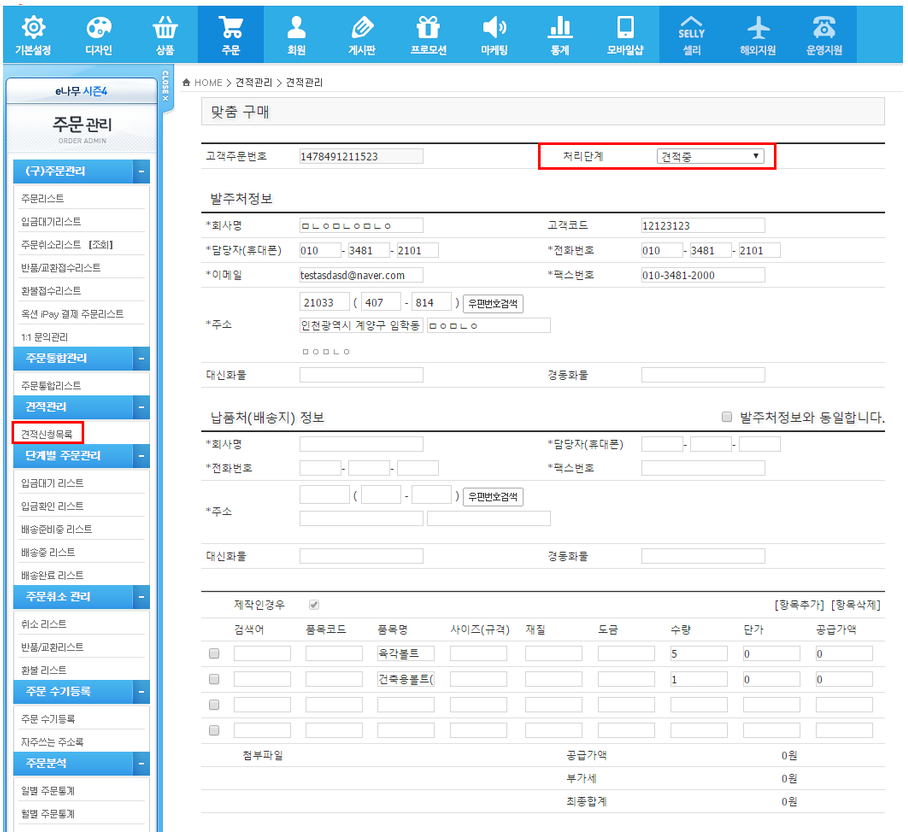908x833 pixels.
Task: Collapse the (구)주문관리 sidebar section
Action: point(141,172)
